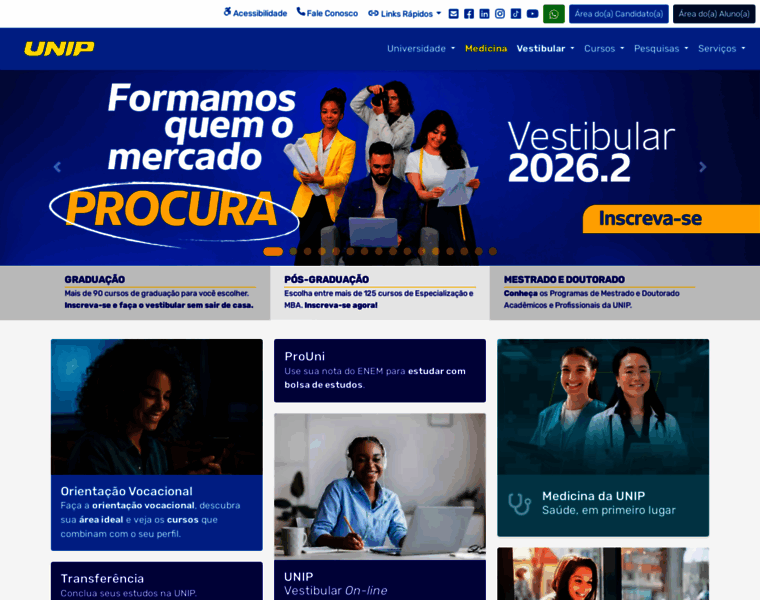Go back with the carousel left arrow
760x600 pixels.
click(x=57, y=167)
